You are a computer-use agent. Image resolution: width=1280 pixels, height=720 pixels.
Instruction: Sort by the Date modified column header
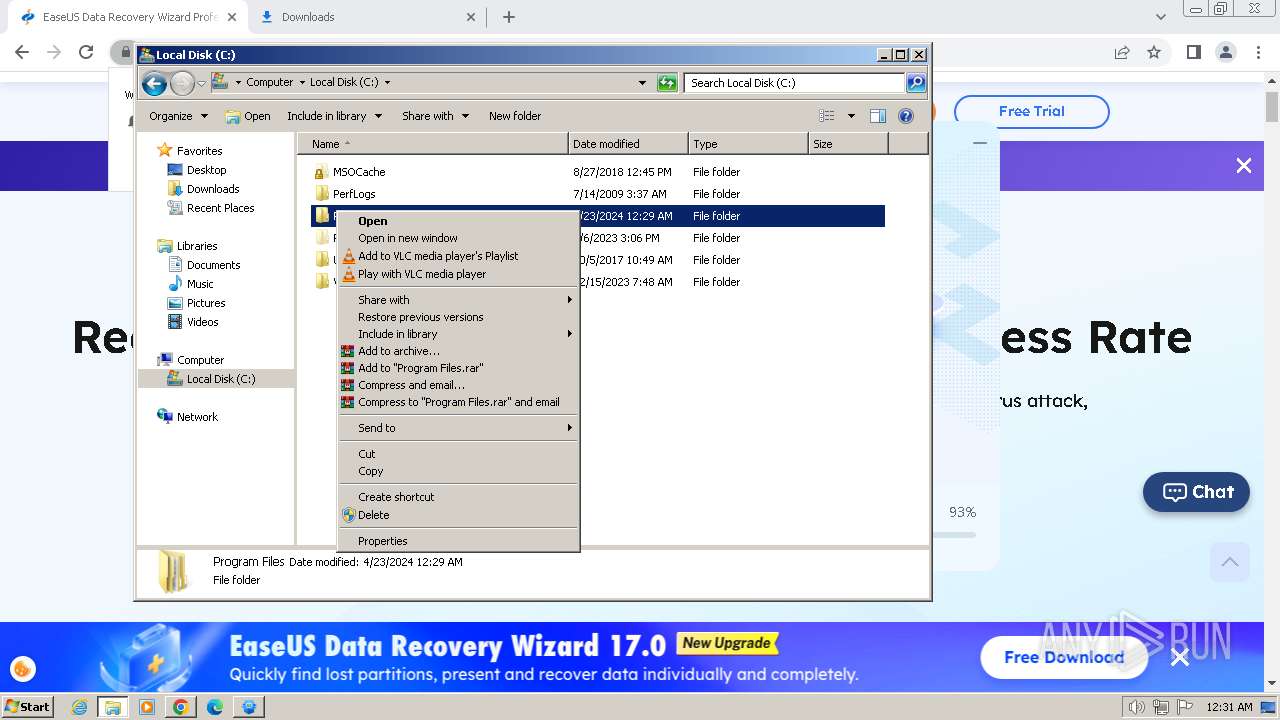click(x=628, y=144)
